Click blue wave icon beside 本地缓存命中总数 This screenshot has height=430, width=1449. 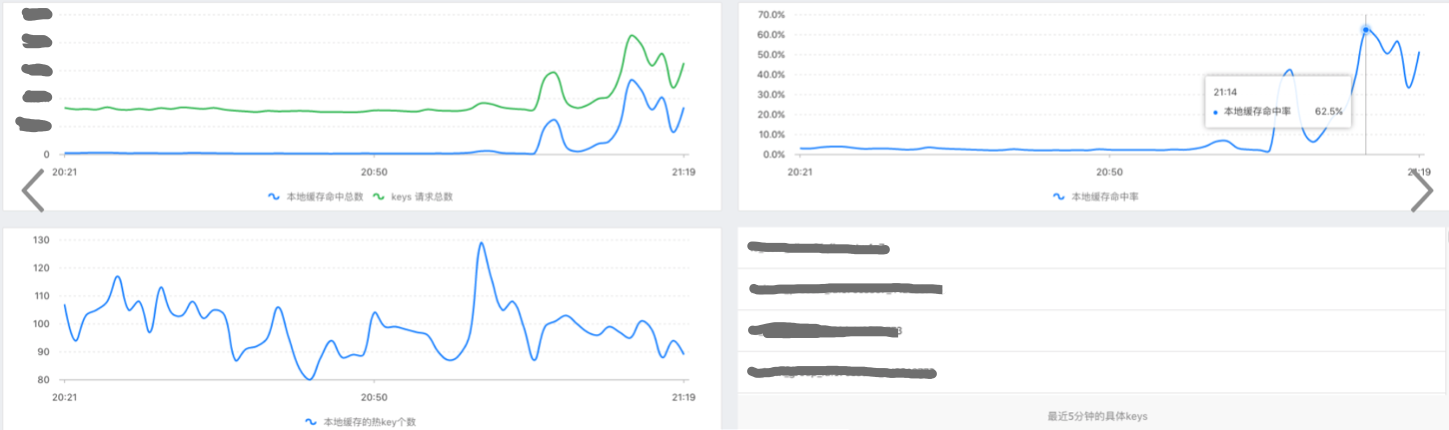[273, 197]
